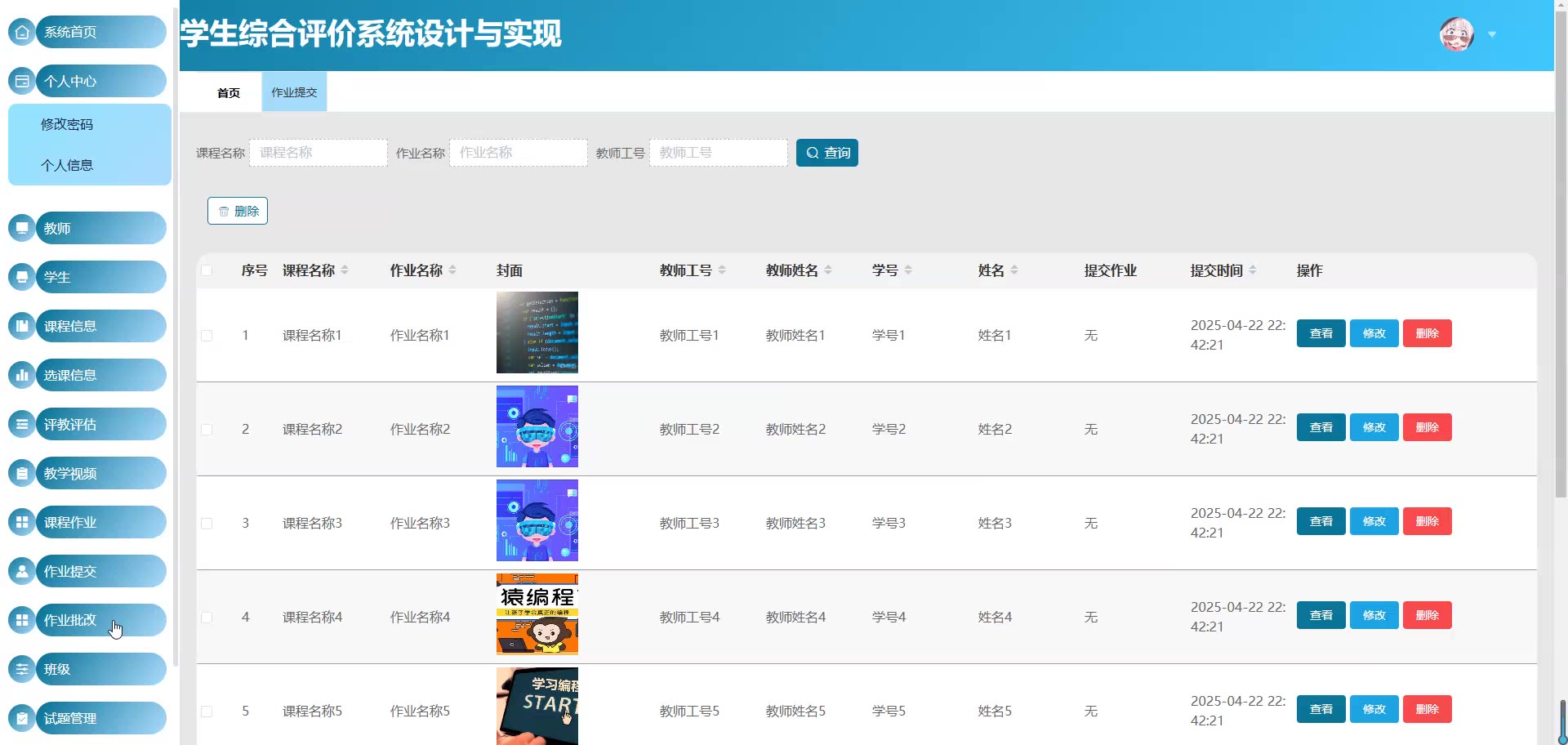
Task: Click the clipboard icon beside 教学视频
Action: pyautogui.click(x=22, y=473)
